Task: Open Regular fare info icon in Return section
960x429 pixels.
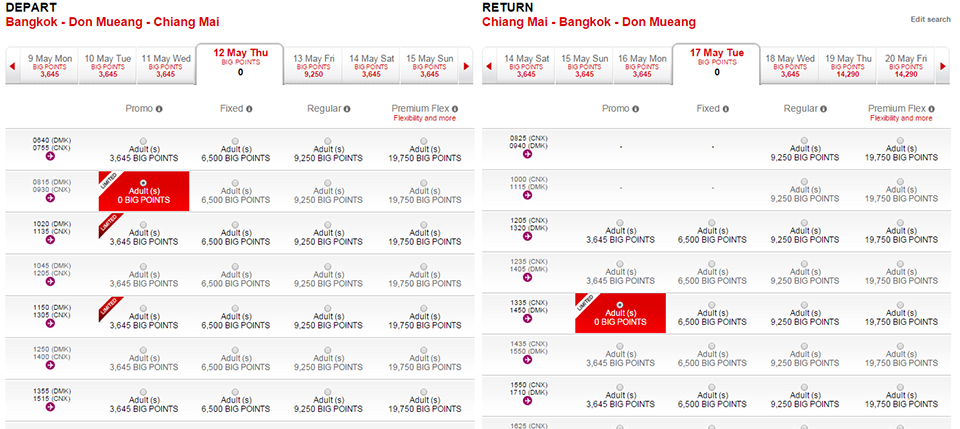Action: tap(823, 109)
